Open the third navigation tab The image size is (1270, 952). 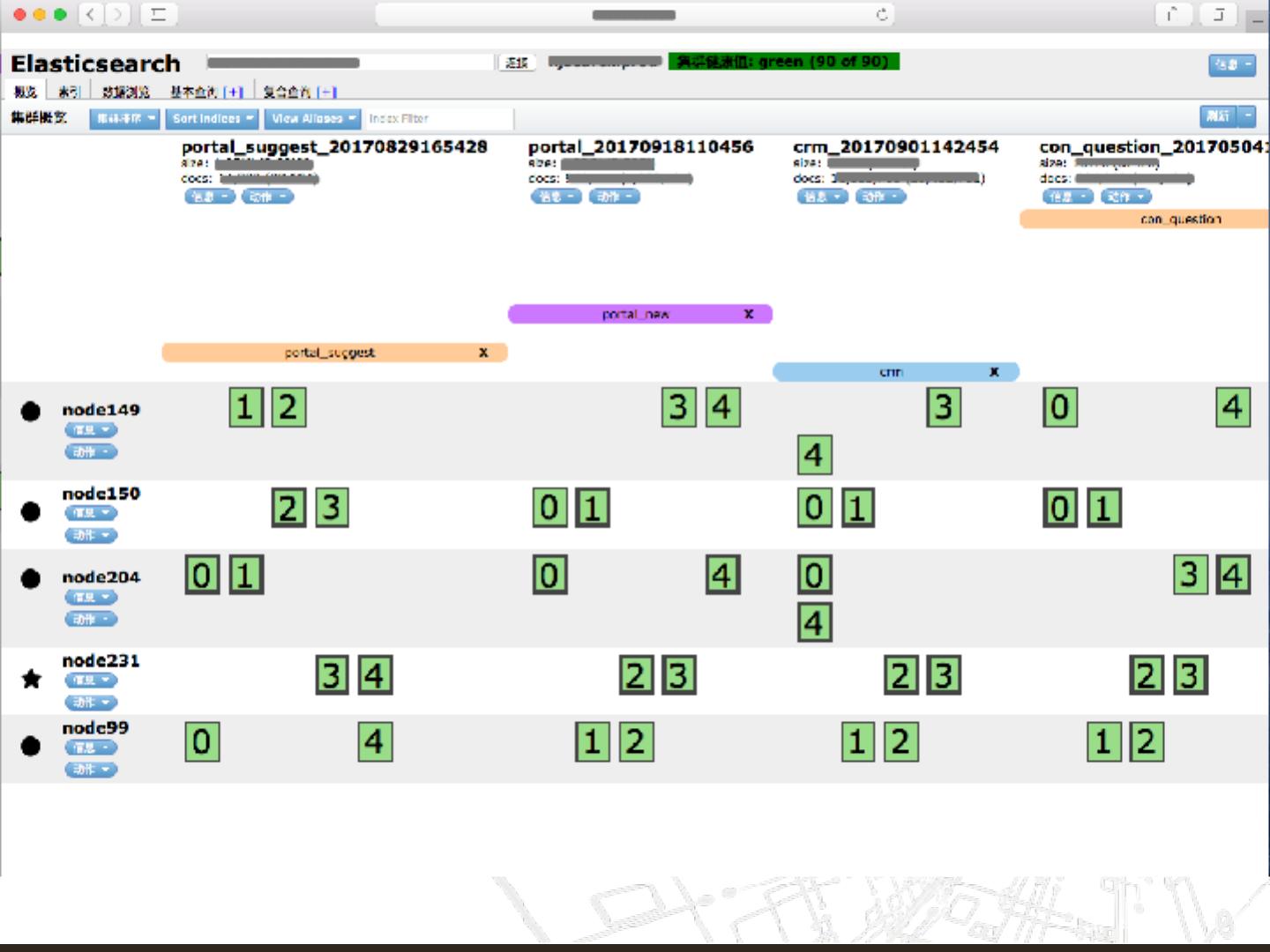125,92
